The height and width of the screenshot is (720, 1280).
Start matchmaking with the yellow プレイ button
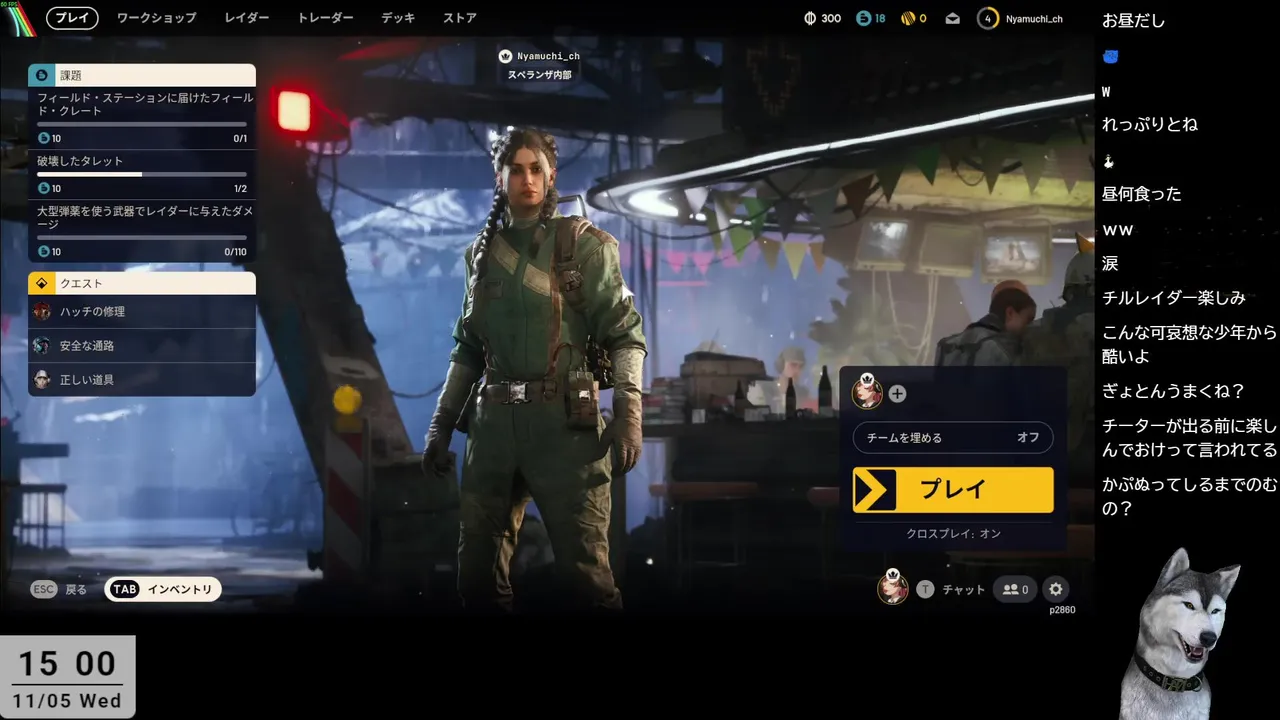953,490
